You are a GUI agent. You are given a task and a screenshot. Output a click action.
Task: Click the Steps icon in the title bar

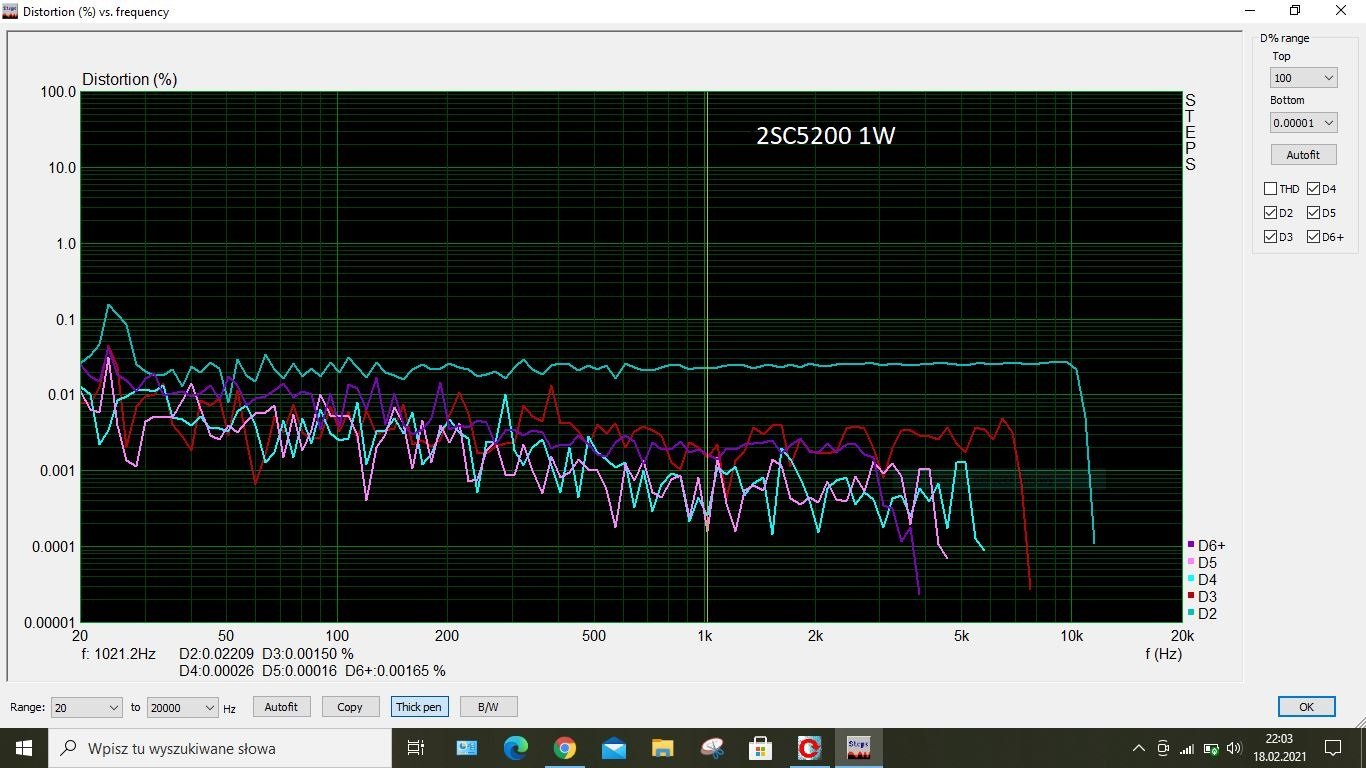point(10,11)
